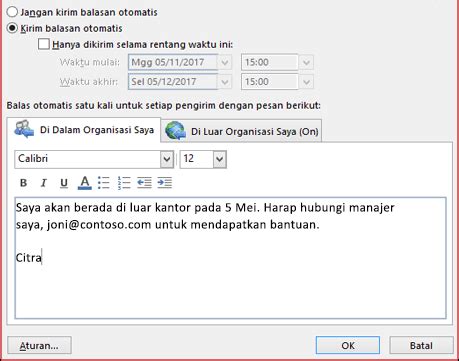Switch to Di Luar Organisasi Saya tab
The image size is (459, 361).
(242, 131)
